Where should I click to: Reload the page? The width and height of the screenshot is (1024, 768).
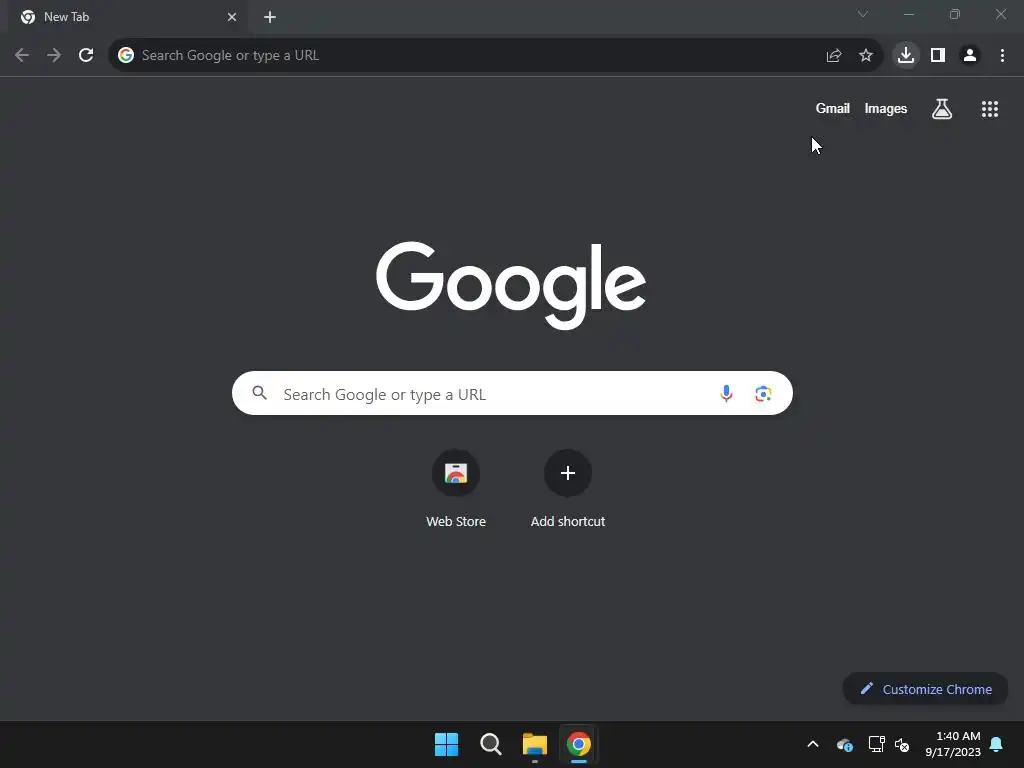tap(86, 56)
